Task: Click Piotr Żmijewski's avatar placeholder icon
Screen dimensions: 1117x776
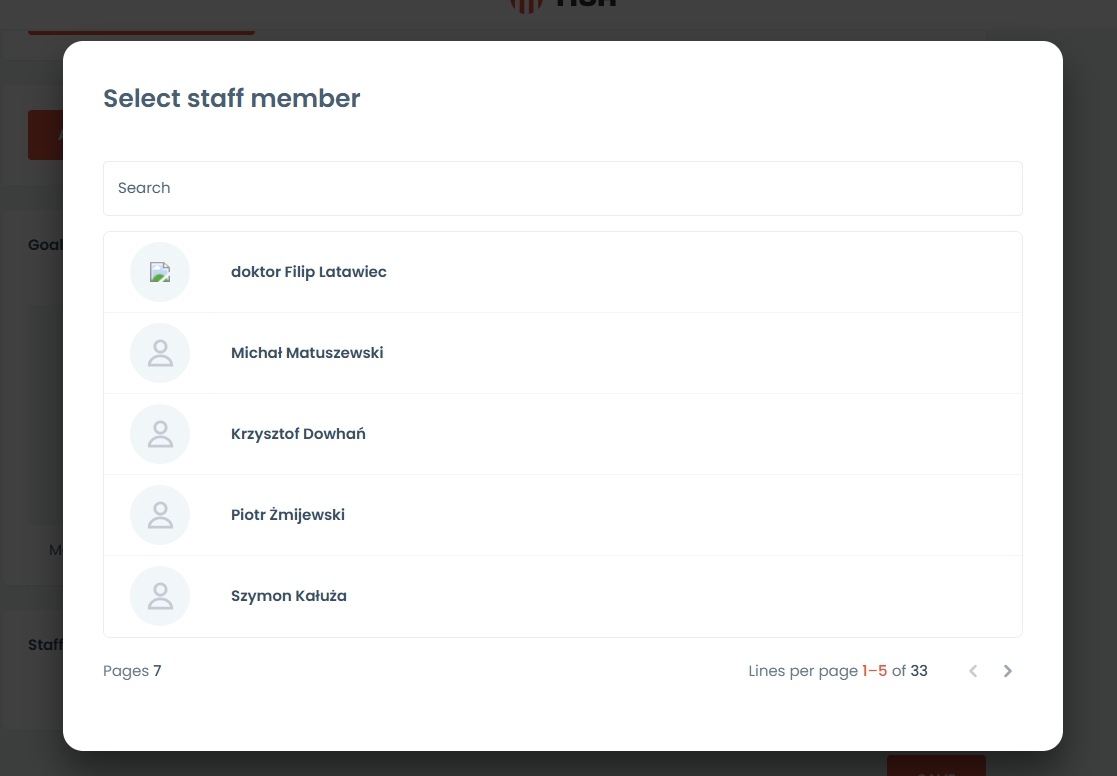Action: 160,515
